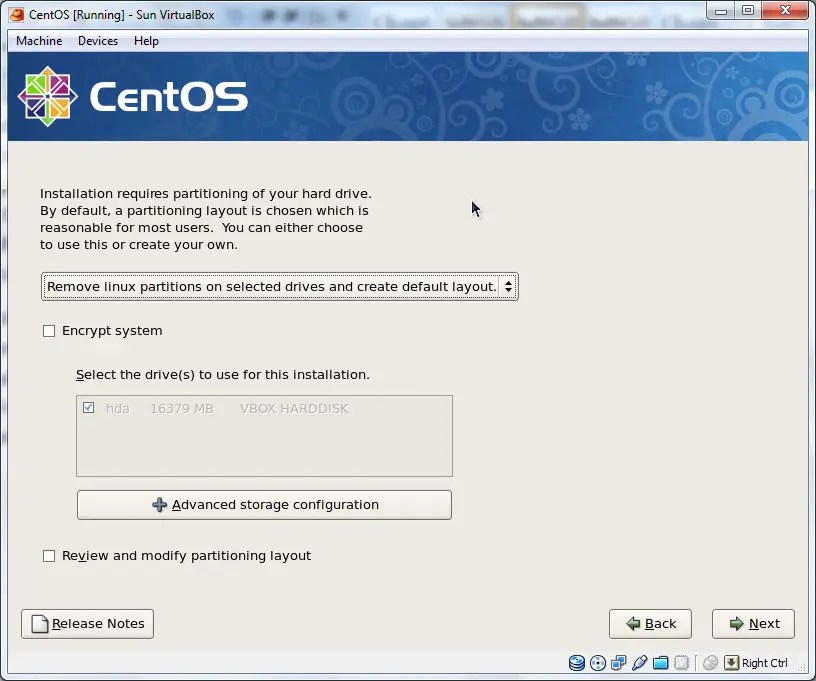Change the remove linux partitions selection
Image resolution: width=816 pixels, height=681 pixels.
click(280, 286)
